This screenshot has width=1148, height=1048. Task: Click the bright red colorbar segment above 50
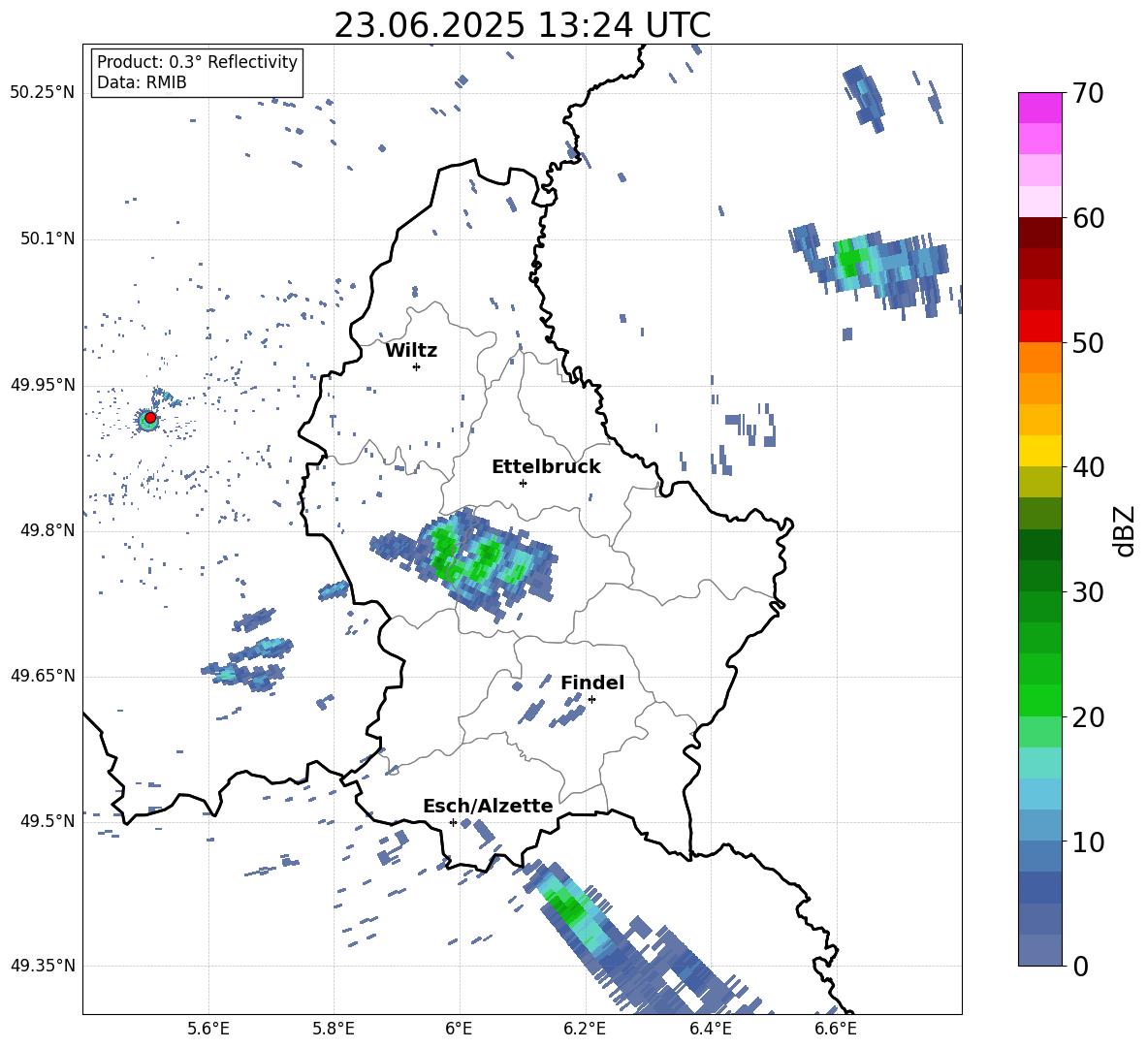(x=1039, y=327)
